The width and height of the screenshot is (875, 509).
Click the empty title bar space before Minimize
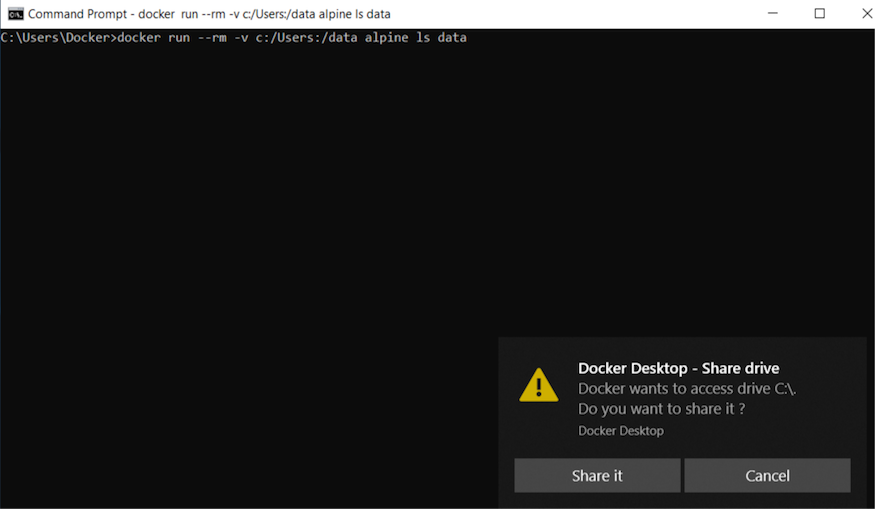pos(600,14)
